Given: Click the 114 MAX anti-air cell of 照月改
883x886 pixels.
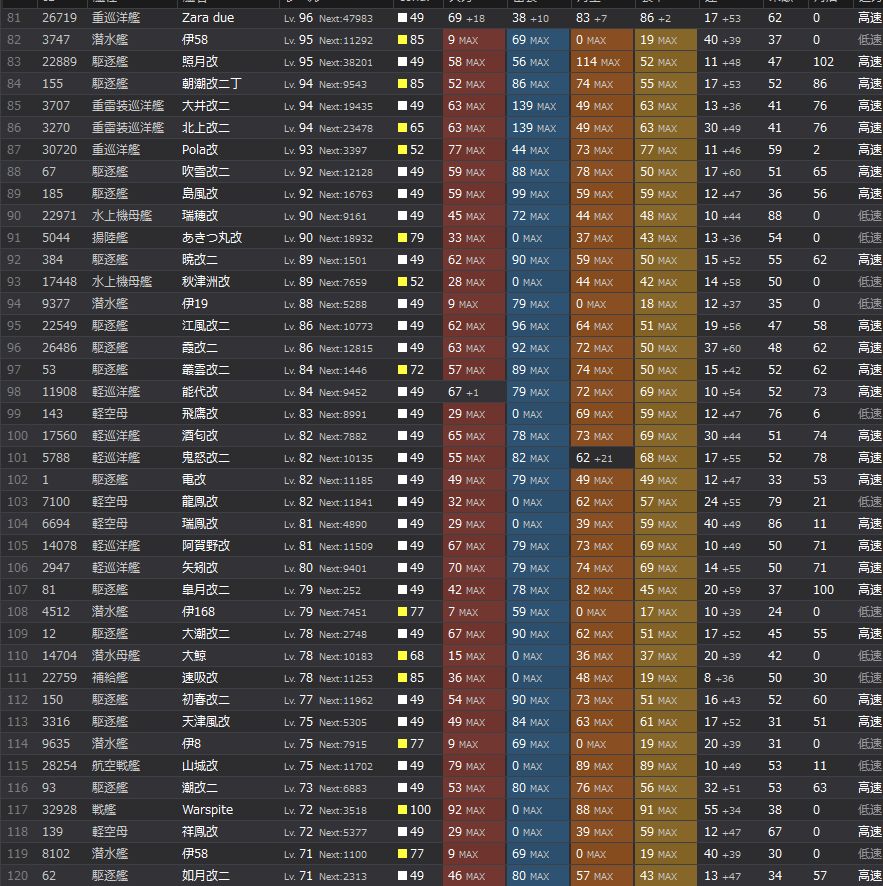Looking at the screenshot, I should 602,62.
